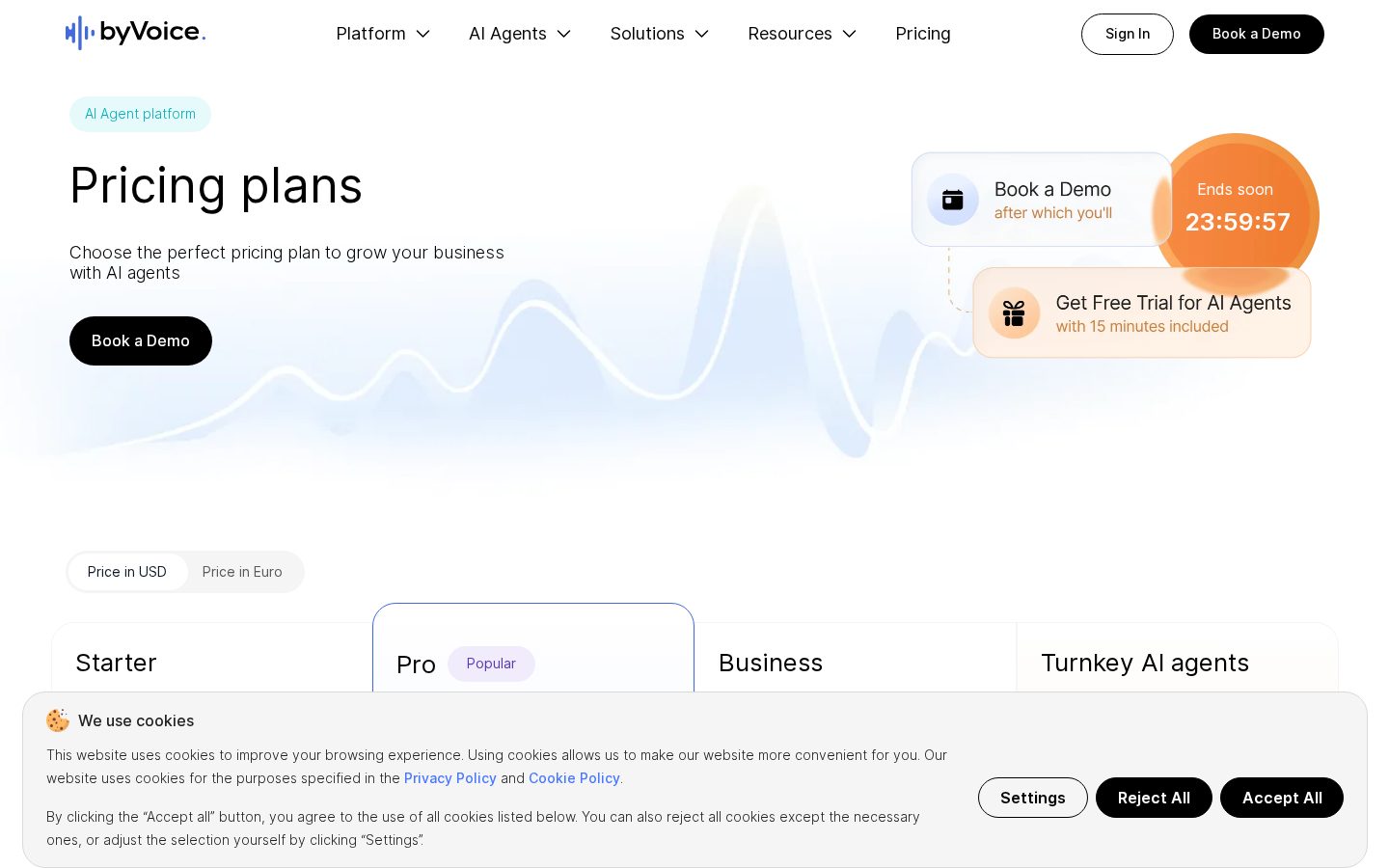Click Book a Demo below the pricing headline
This screenshot has width=1389, height=868.
pos(141,340)
